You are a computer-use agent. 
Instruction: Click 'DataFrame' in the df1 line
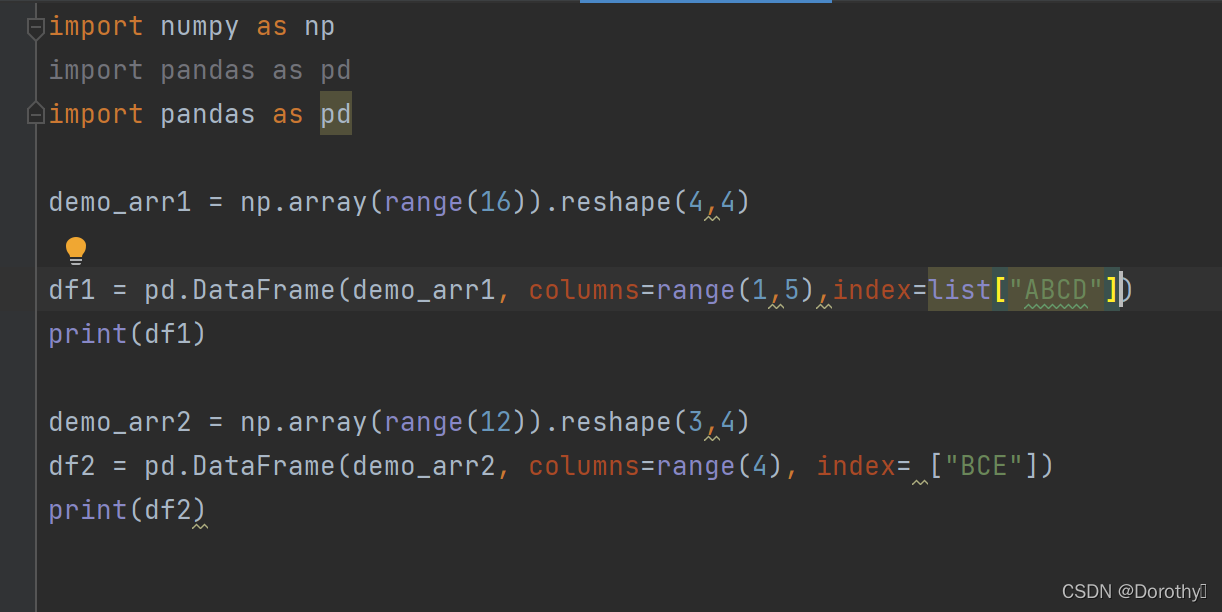pos(264,290)
